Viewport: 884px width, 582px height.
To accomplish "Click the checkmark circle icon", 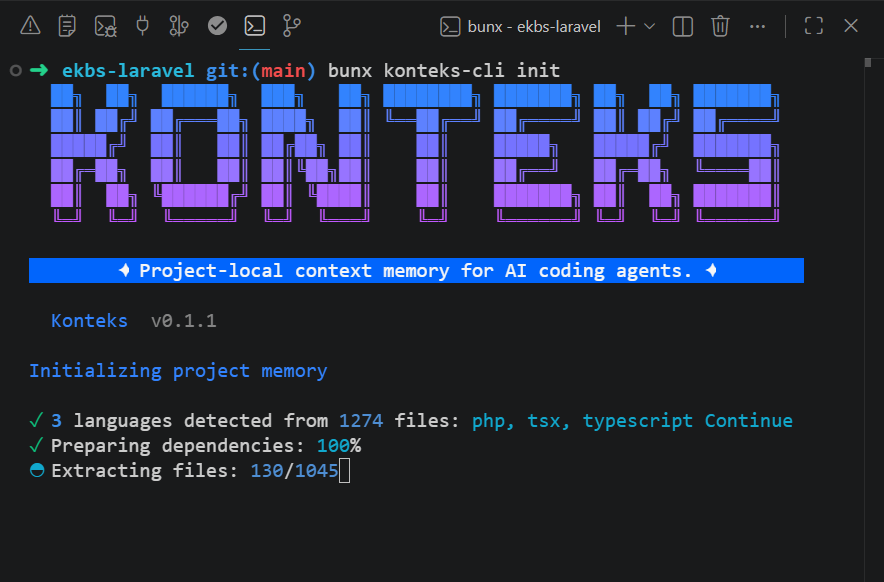I will tap(218, 26).
